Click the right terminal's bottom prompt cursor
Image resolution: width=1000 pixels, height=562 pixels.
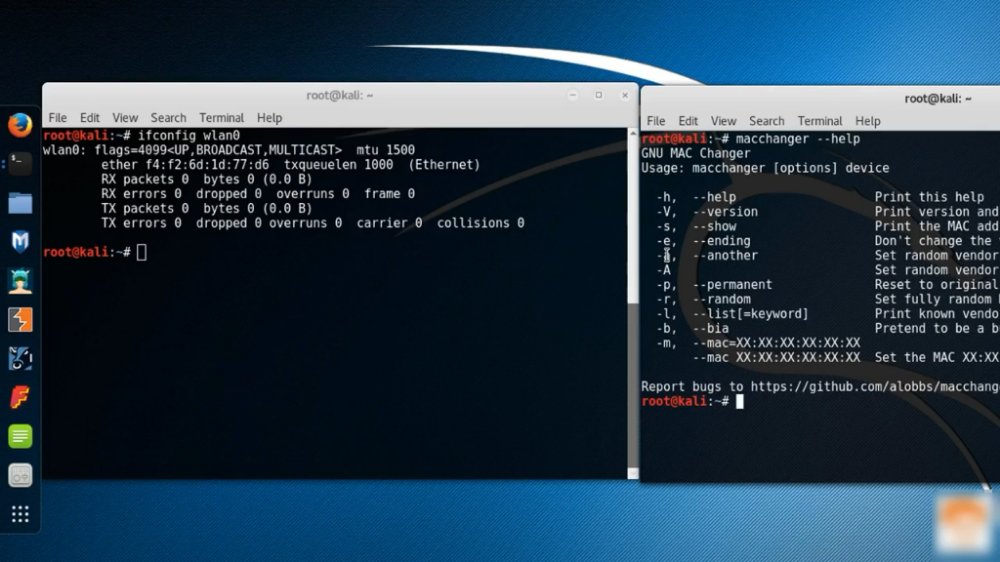tap(739, 401)
